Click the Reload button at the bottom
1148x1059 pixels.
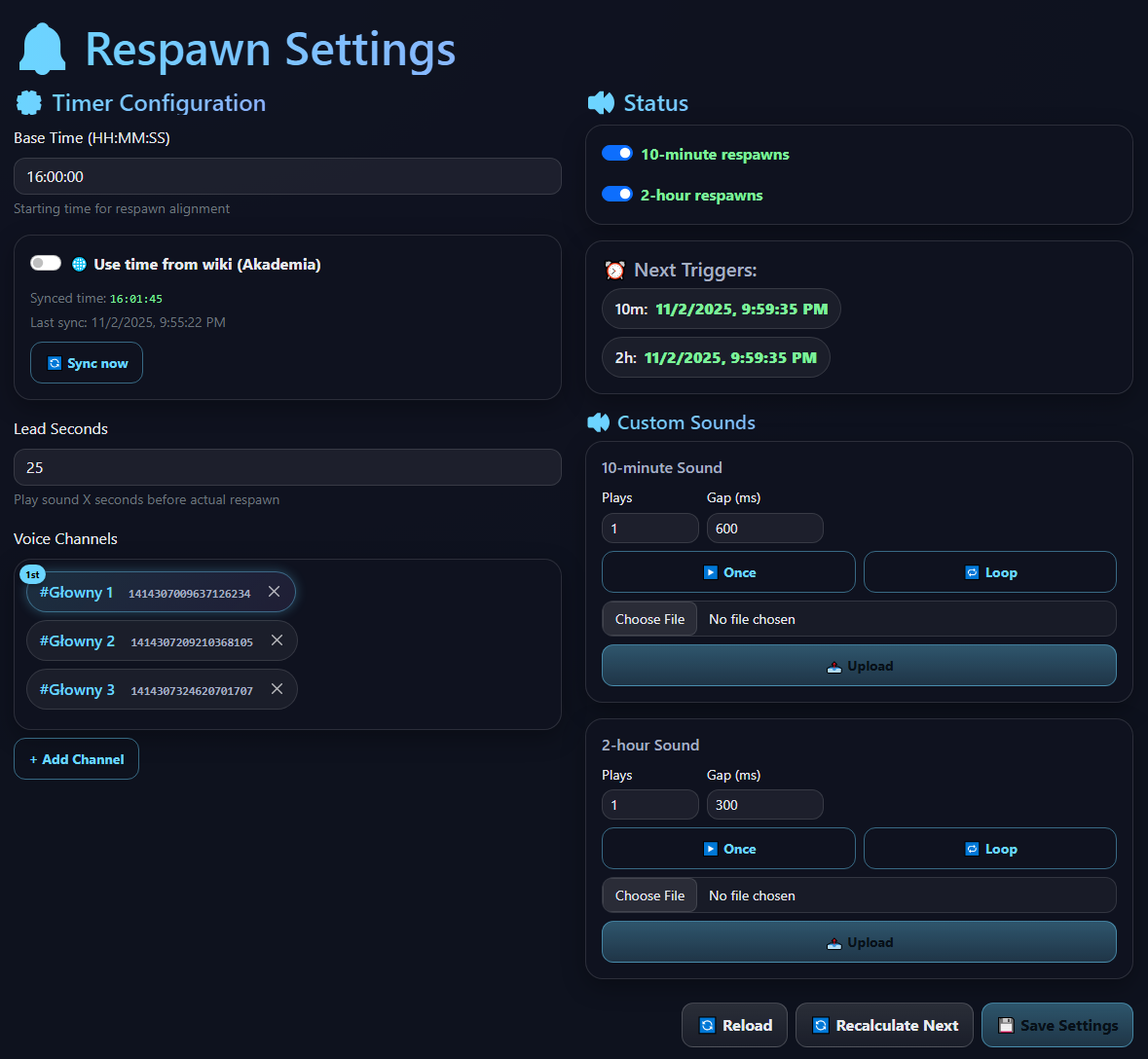click(734, 1025)
